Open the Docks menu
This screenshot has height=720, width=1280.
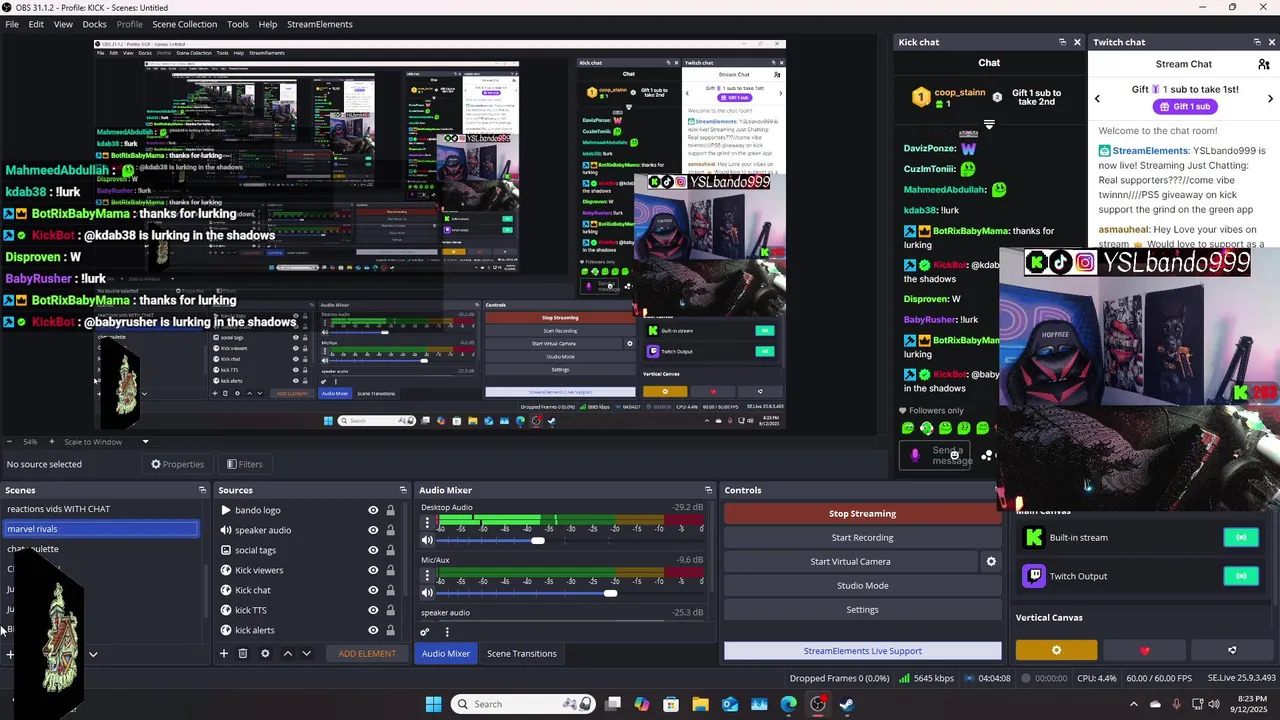pyautogui.click(x=94, y=24)
